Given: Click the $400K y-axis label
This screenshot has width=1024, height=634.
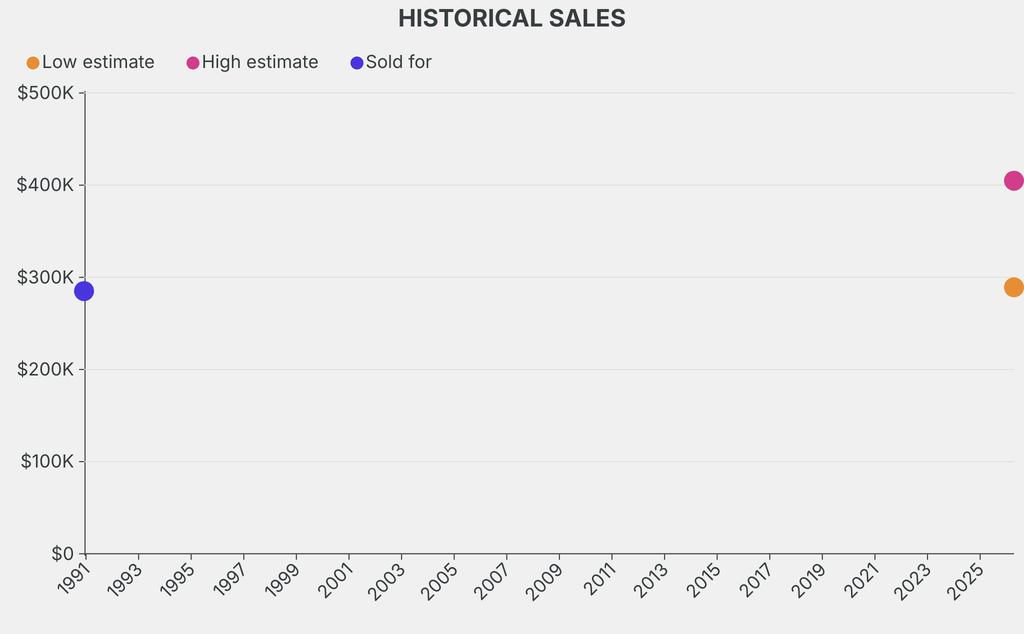Looking at the screenshot, I should tap(46, 185).
